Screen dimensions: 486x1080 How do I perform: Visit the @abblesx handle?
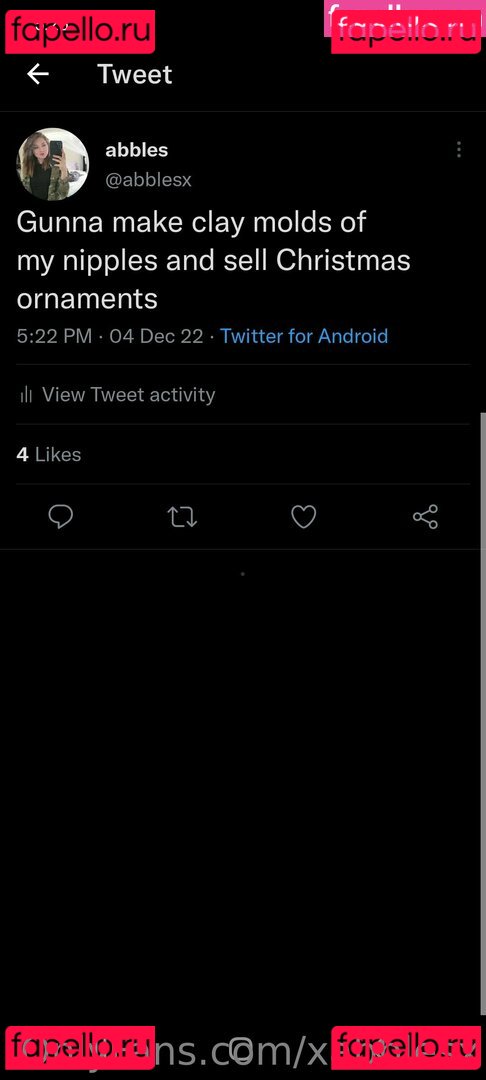pos(148,180)
